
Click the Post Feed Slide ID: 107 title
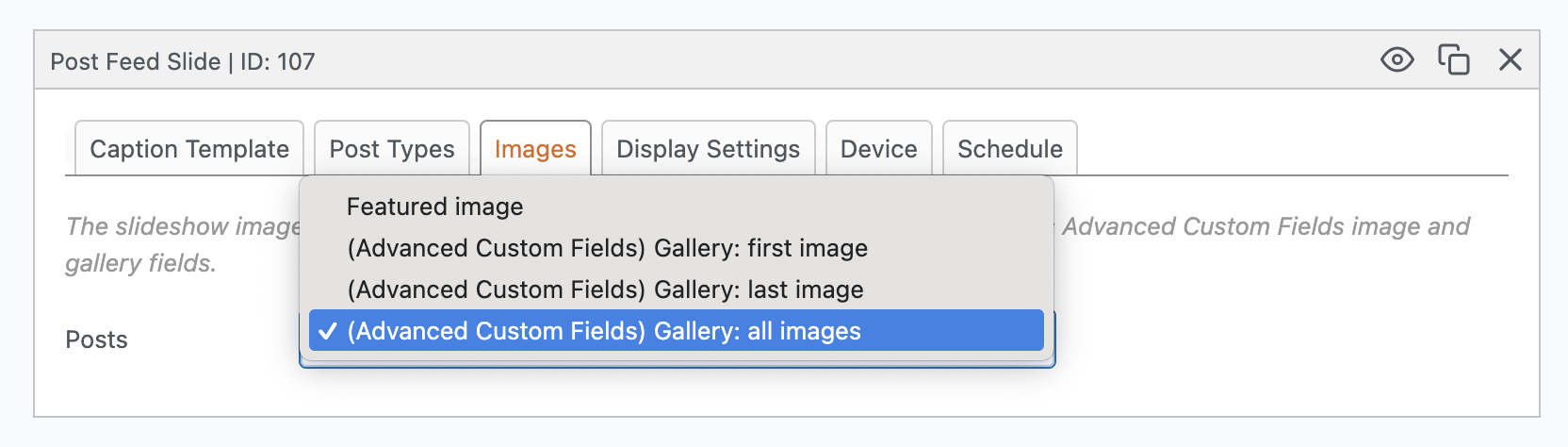click(183, 61)
